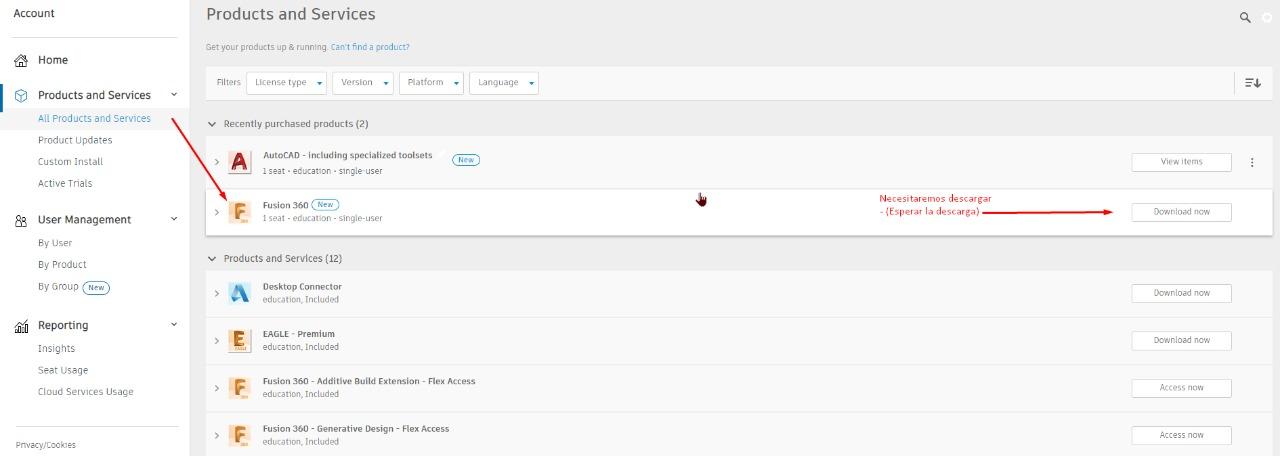
Task: Click the Products and Services cube icon
Action: point(21,96)
